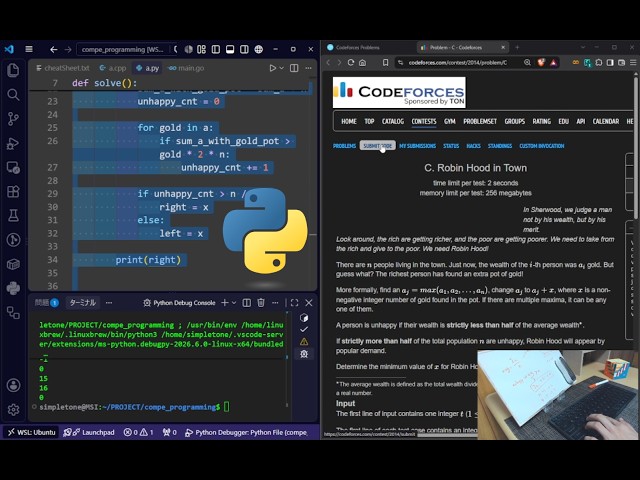Split the terminal panel
Screen dimensions: 640x480
[247, 302]
